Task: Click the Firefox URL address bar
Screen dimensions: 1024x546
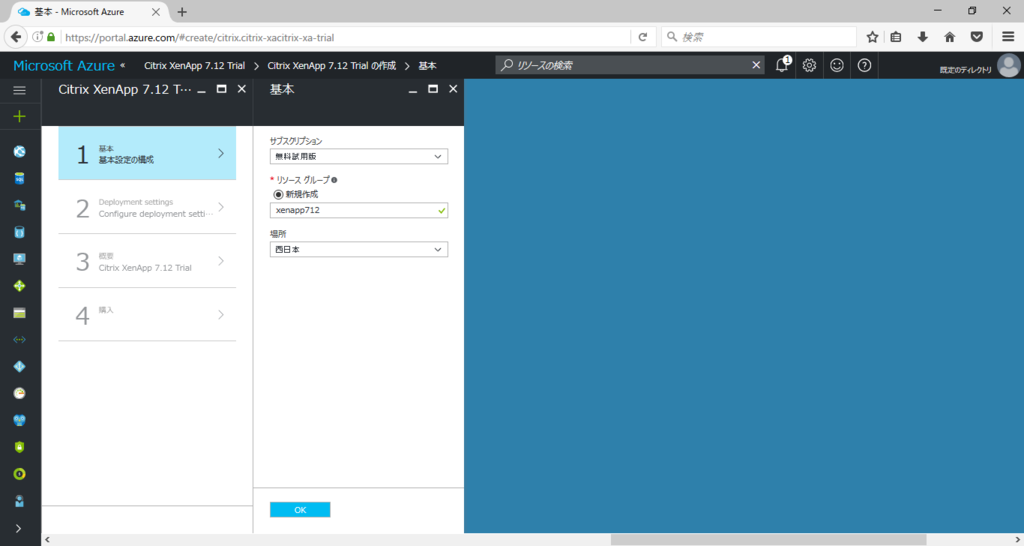Action: [x=346, y=37]
